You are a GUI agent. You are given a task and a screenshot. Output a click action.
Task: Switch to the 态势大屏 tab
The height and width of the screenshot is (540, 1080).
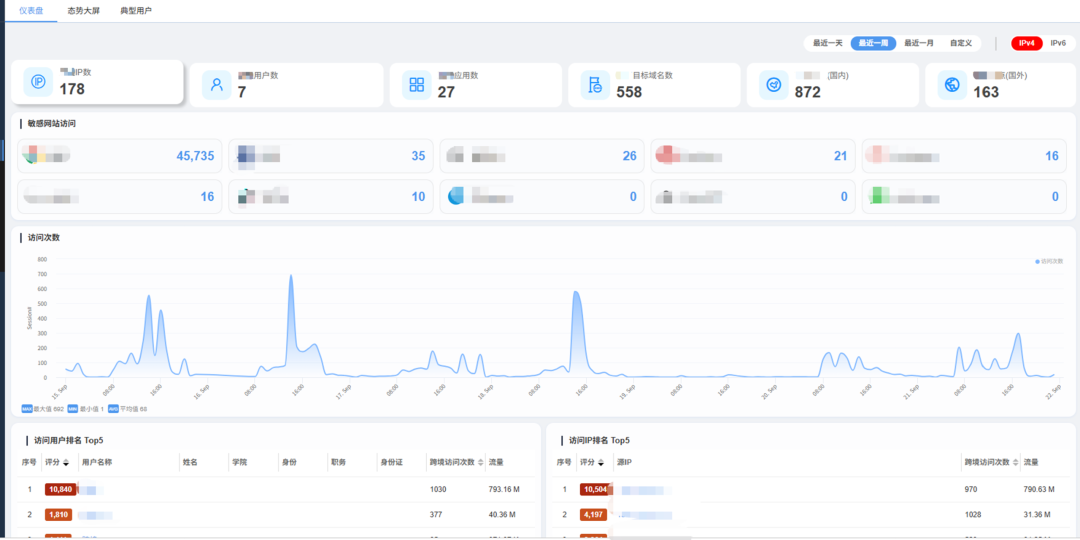tap(83, 11)
